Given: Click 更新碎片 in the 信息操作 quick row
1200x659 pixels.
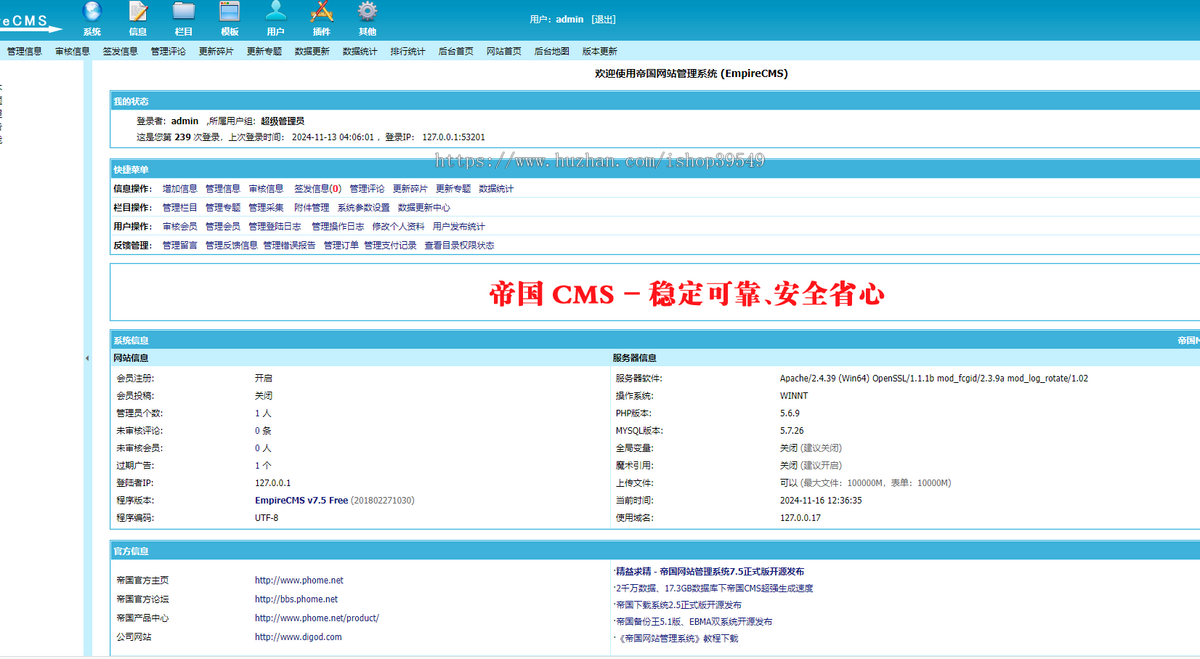Looking at the screenshot, I should (x=410, y=188).
